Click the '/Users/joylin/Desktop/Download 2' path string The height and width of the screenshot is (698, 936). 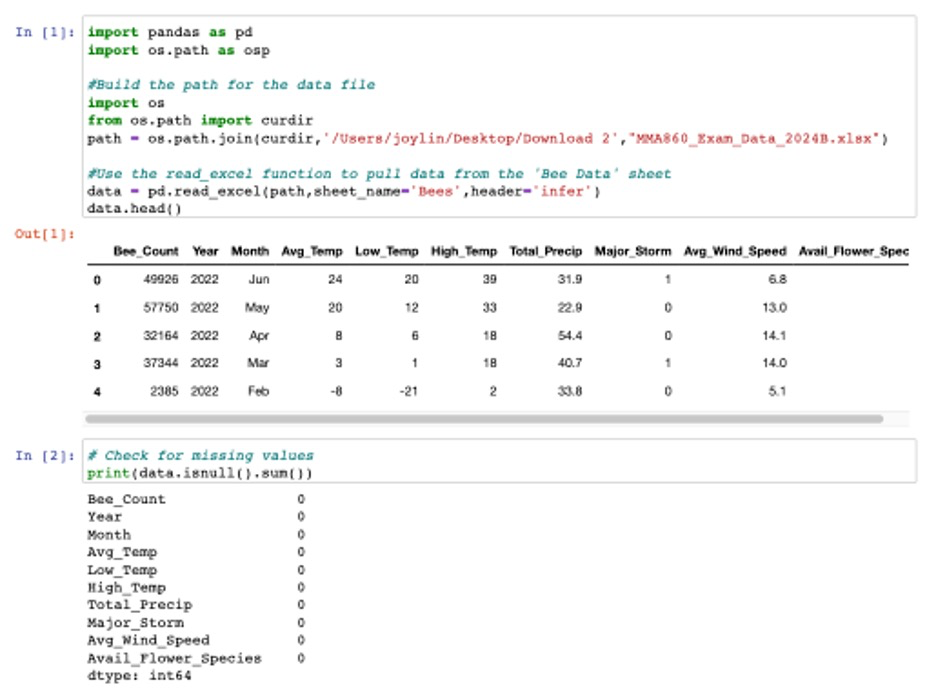click(x=470, y=139)
